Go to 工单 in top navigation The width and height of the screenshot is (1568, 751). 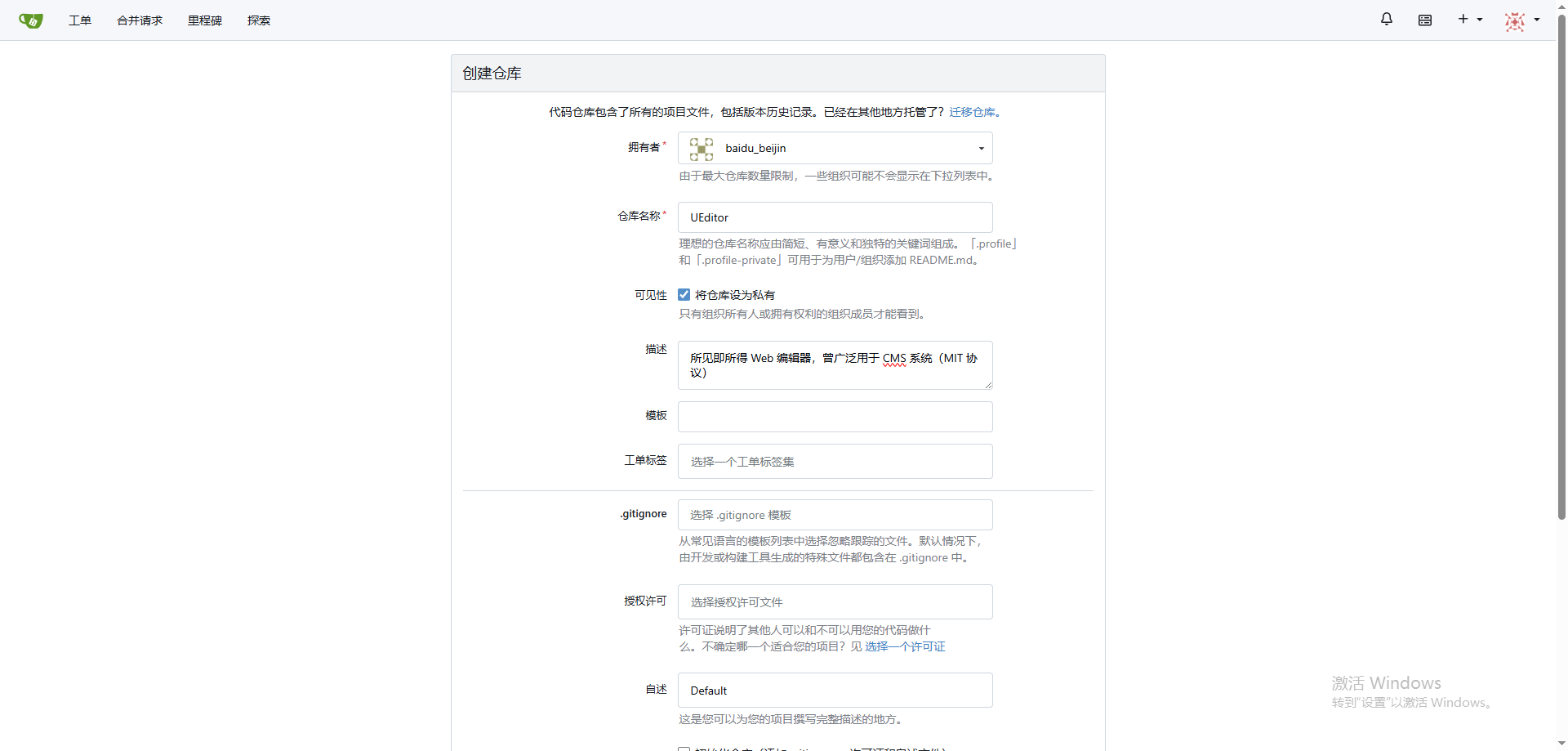coord(80,20)
